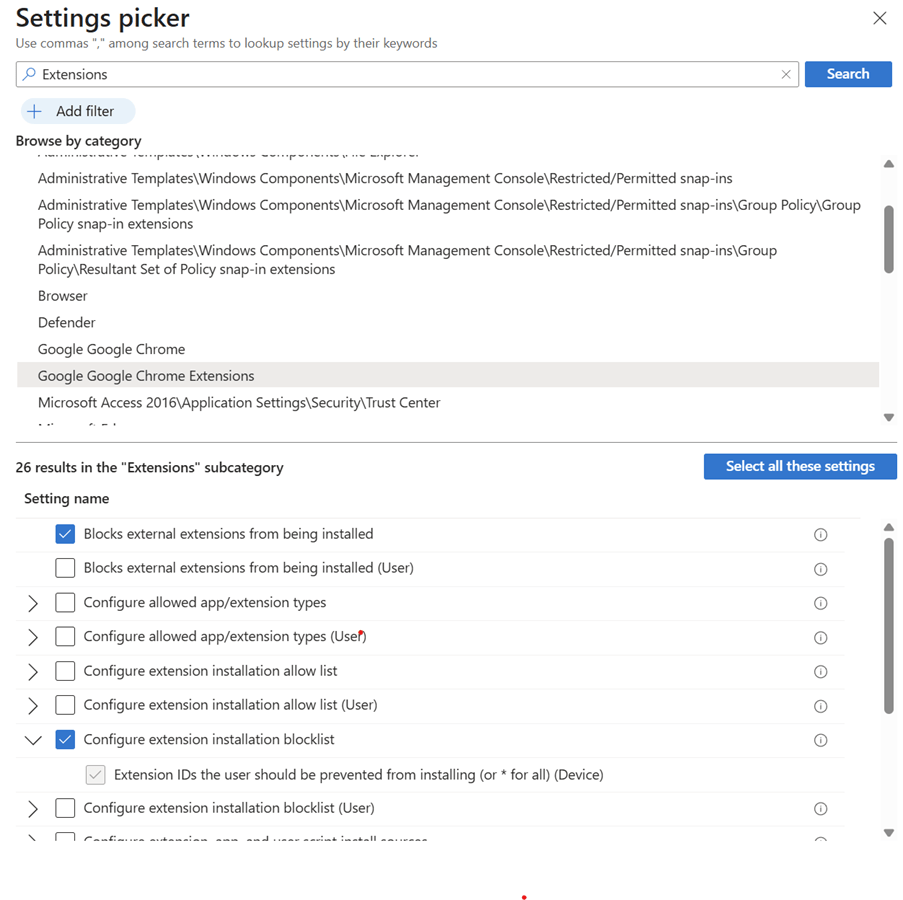Screen dimensions: 903x900
Task: Select the Defender category
Action: point(67,323)
